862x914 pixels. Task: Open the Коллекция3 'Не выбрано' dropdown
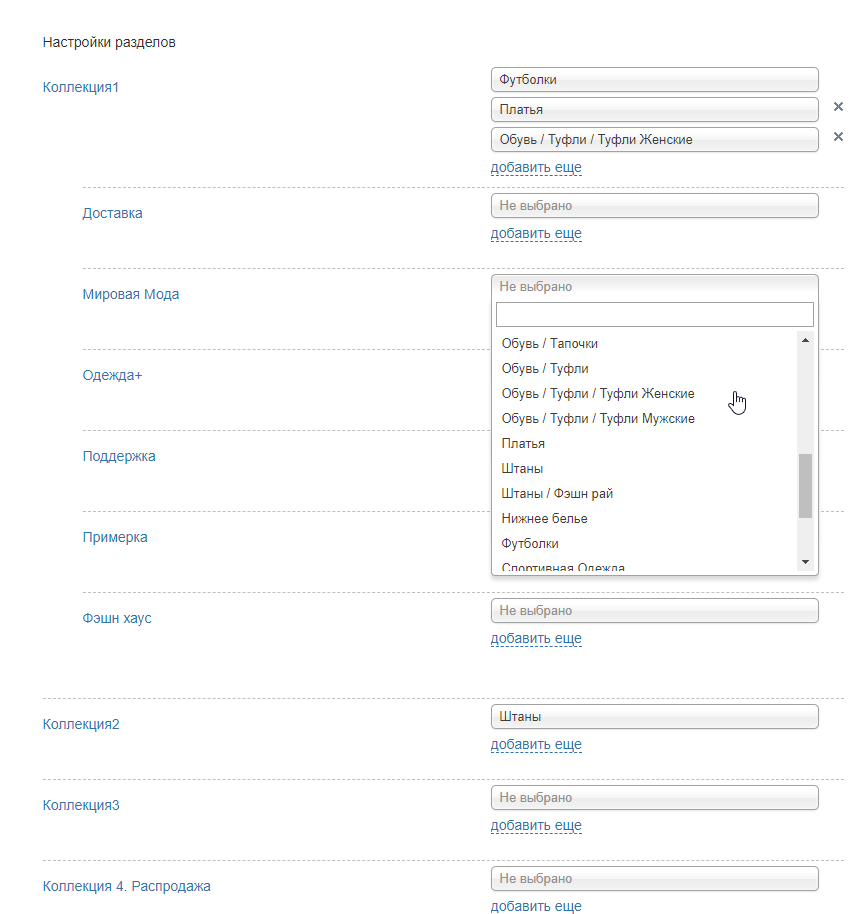tap(654, 798)
